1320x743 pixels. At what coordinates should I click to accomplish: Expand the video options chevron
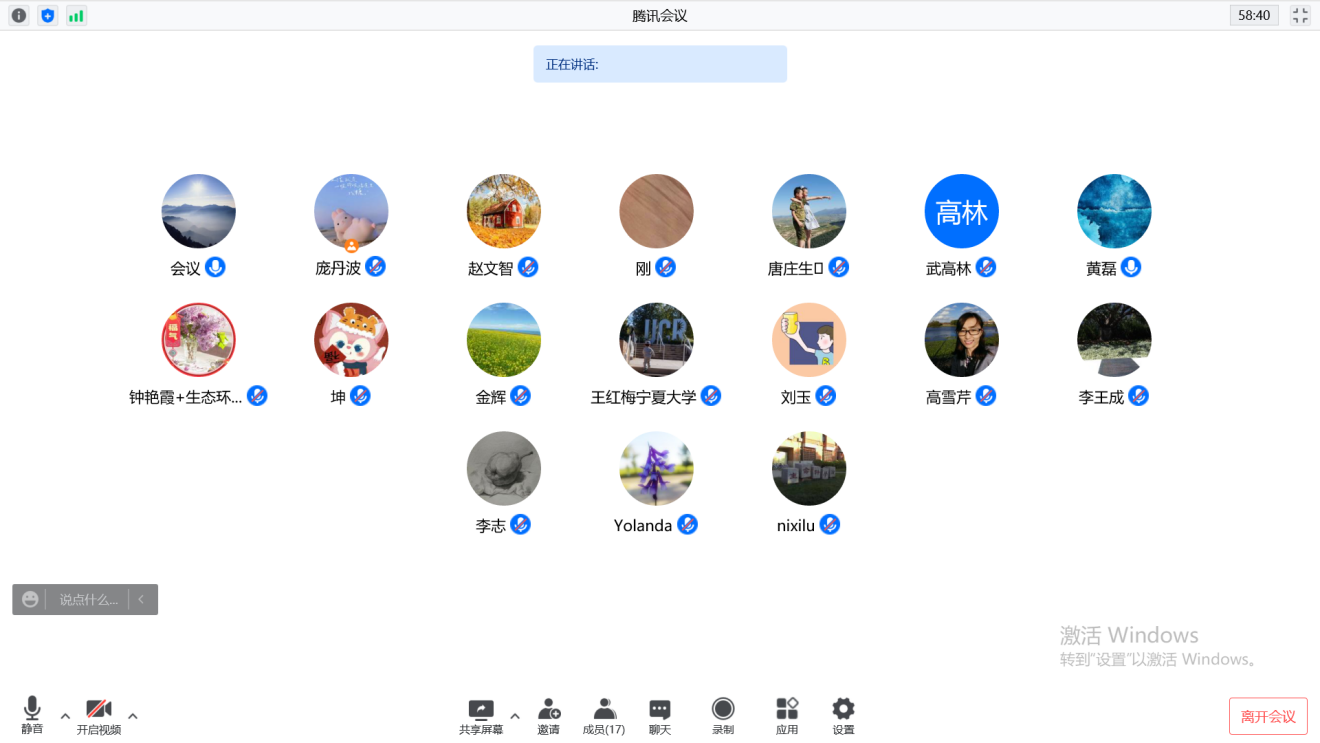coord(133,716)
